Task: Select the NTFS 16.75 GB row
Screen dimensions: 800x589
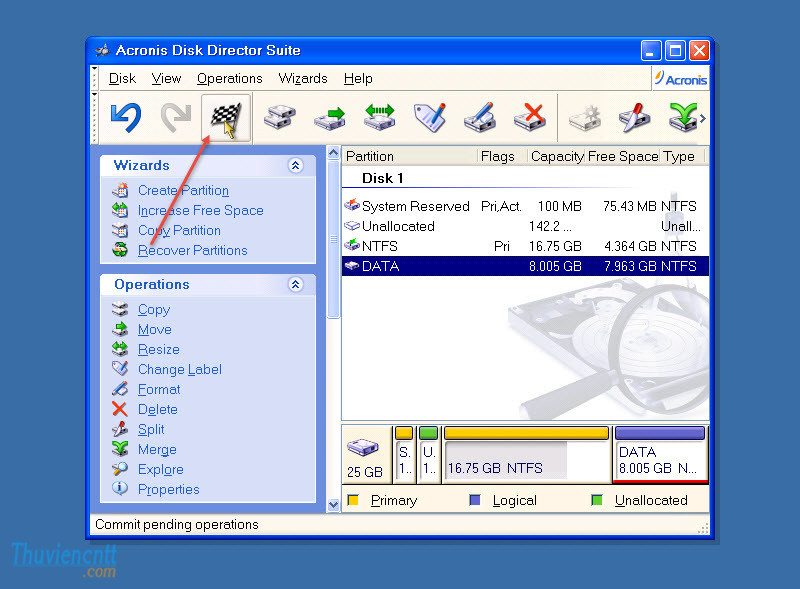Action: click(525, 246)
